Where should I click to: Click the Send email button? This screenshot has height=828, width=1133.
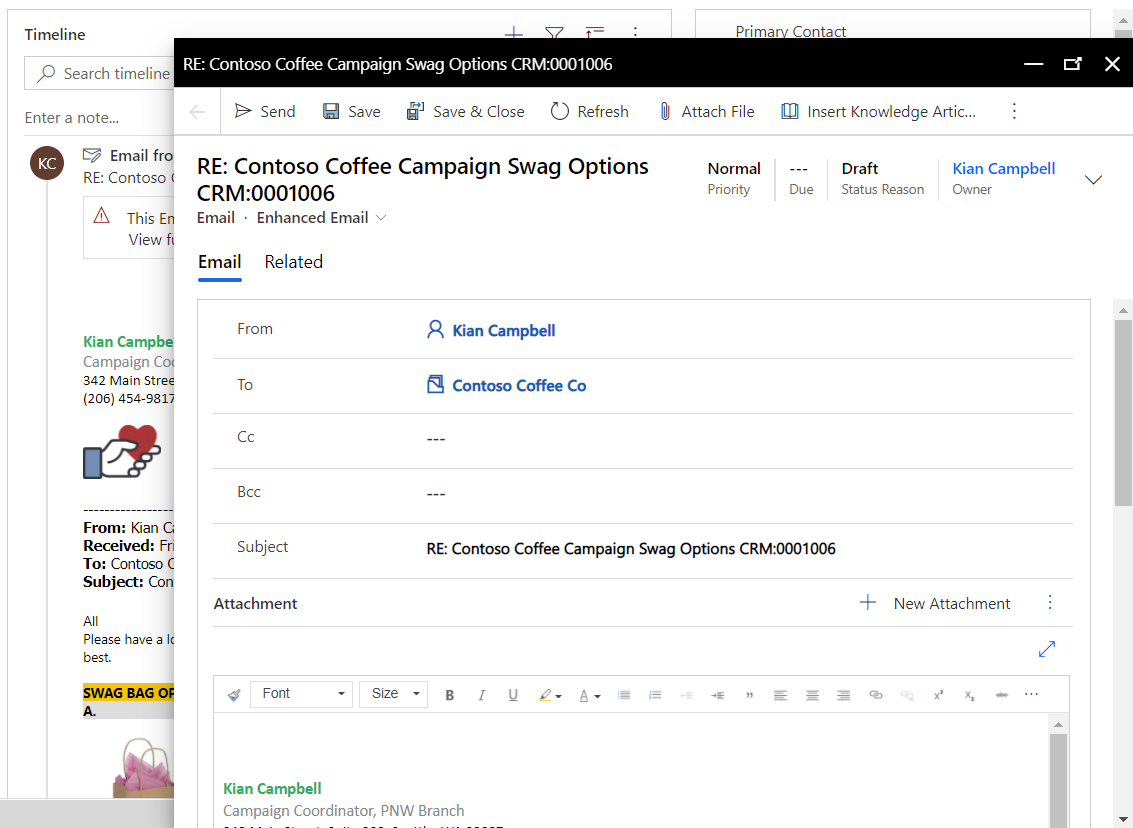[265, 112]
